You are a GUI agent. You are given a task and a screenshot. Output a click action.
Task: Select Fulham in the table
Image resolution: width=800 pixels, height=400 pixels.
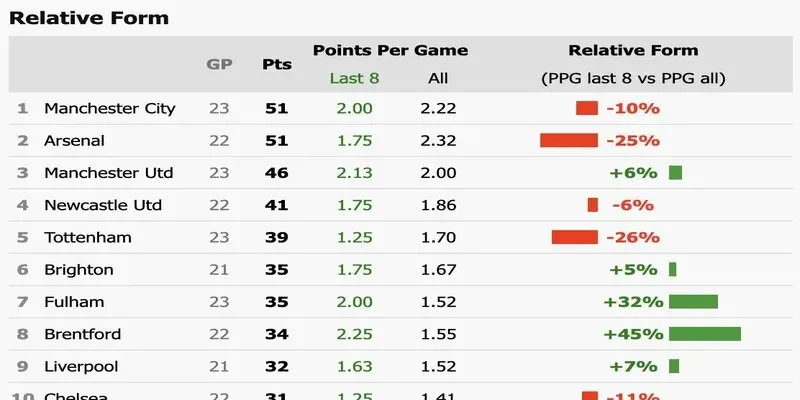(74, 301)
